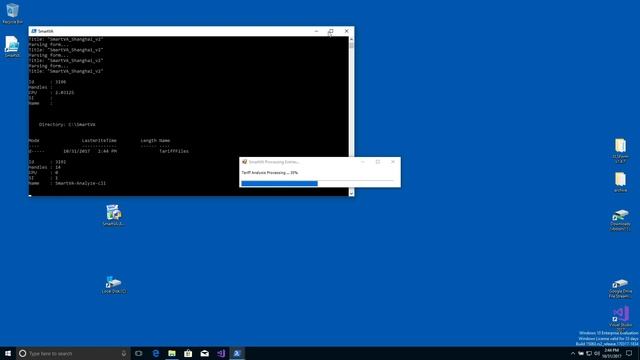Open the Windows Start menu
Viewport: 640px width, 360px height.
click(8, 353)
